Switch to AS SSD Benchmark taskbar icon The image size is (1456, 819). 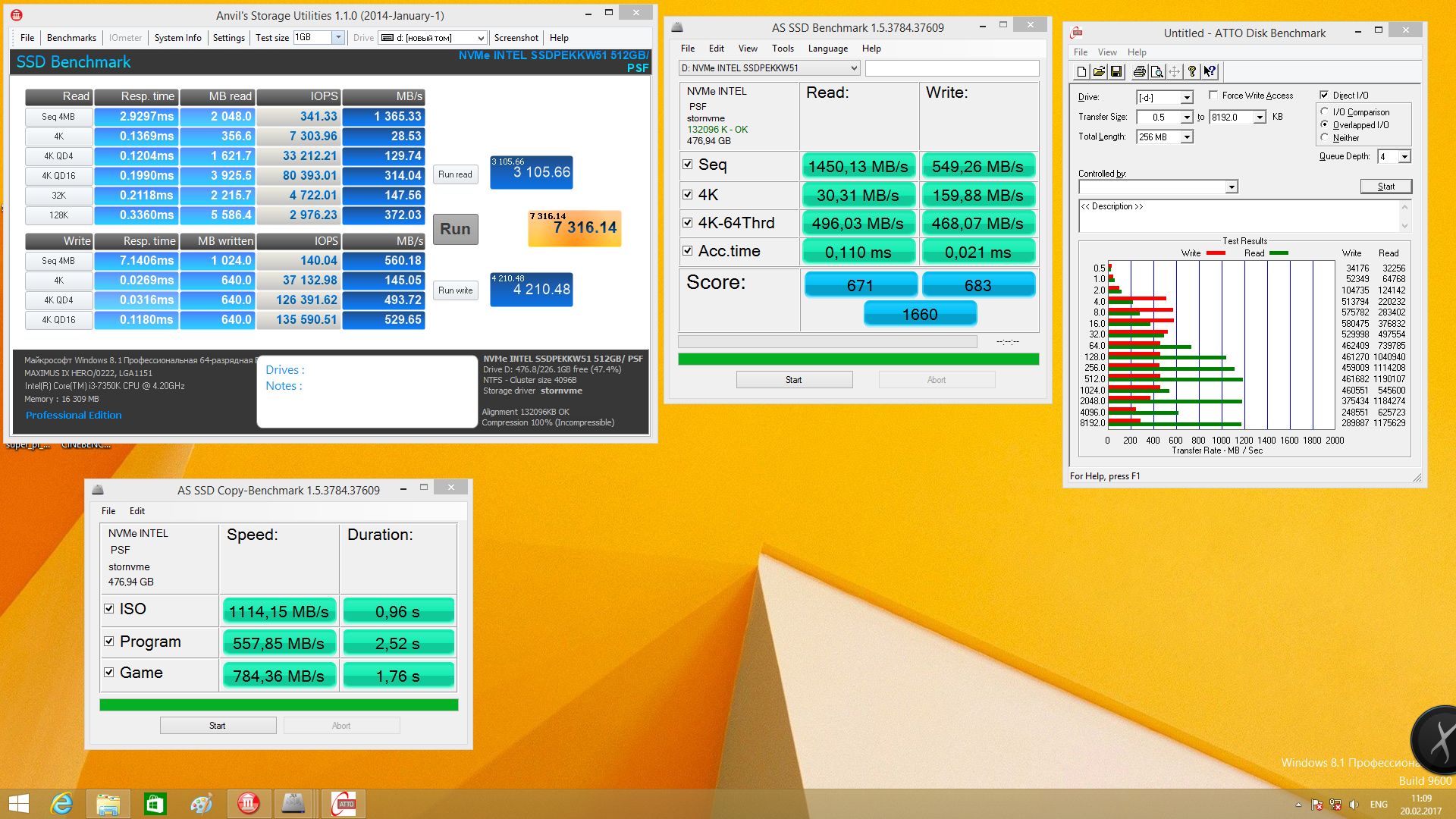[x=293, y=804]
